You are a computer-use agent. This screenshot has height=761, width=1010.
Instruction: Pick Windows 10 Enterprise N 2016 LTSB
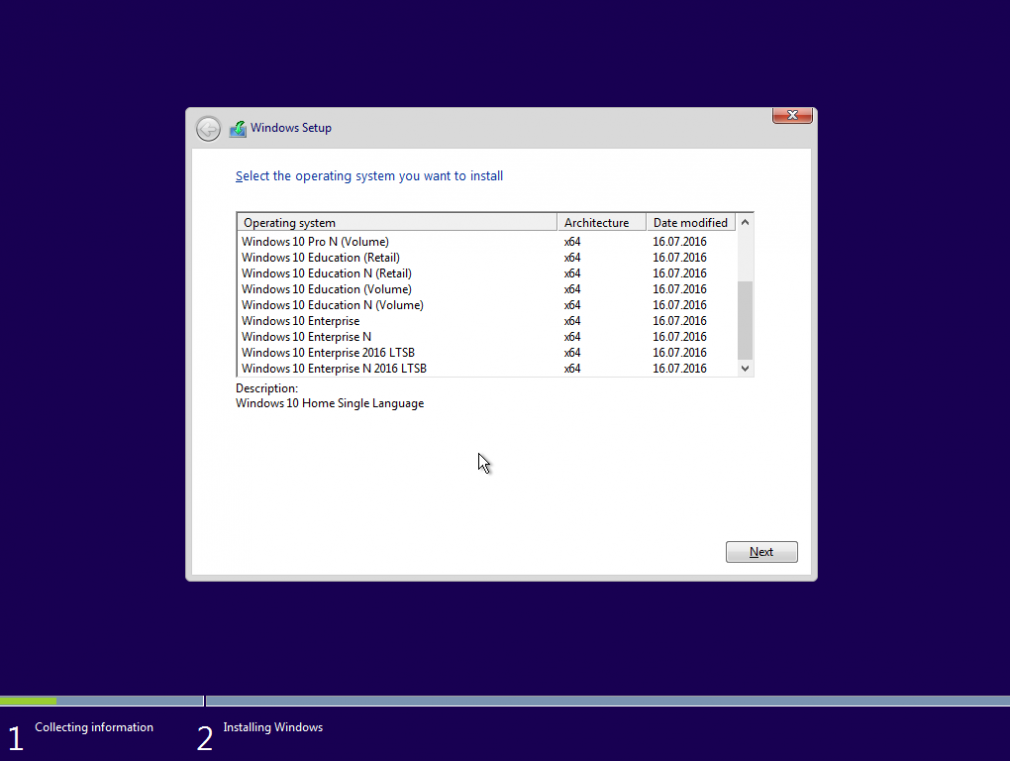tap(487, 369)
